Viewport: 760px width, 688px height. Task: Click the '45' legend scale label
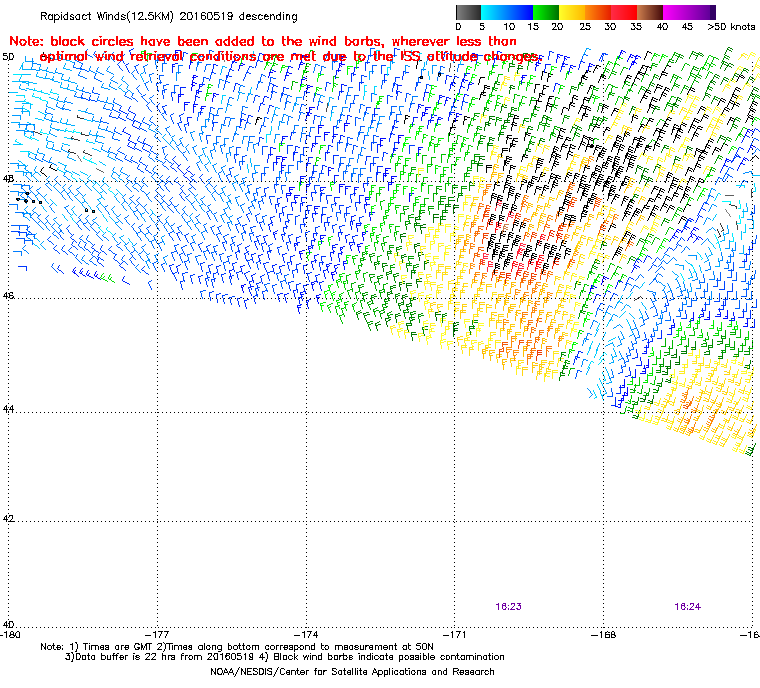pyautogui.click(x=687, y=27)
